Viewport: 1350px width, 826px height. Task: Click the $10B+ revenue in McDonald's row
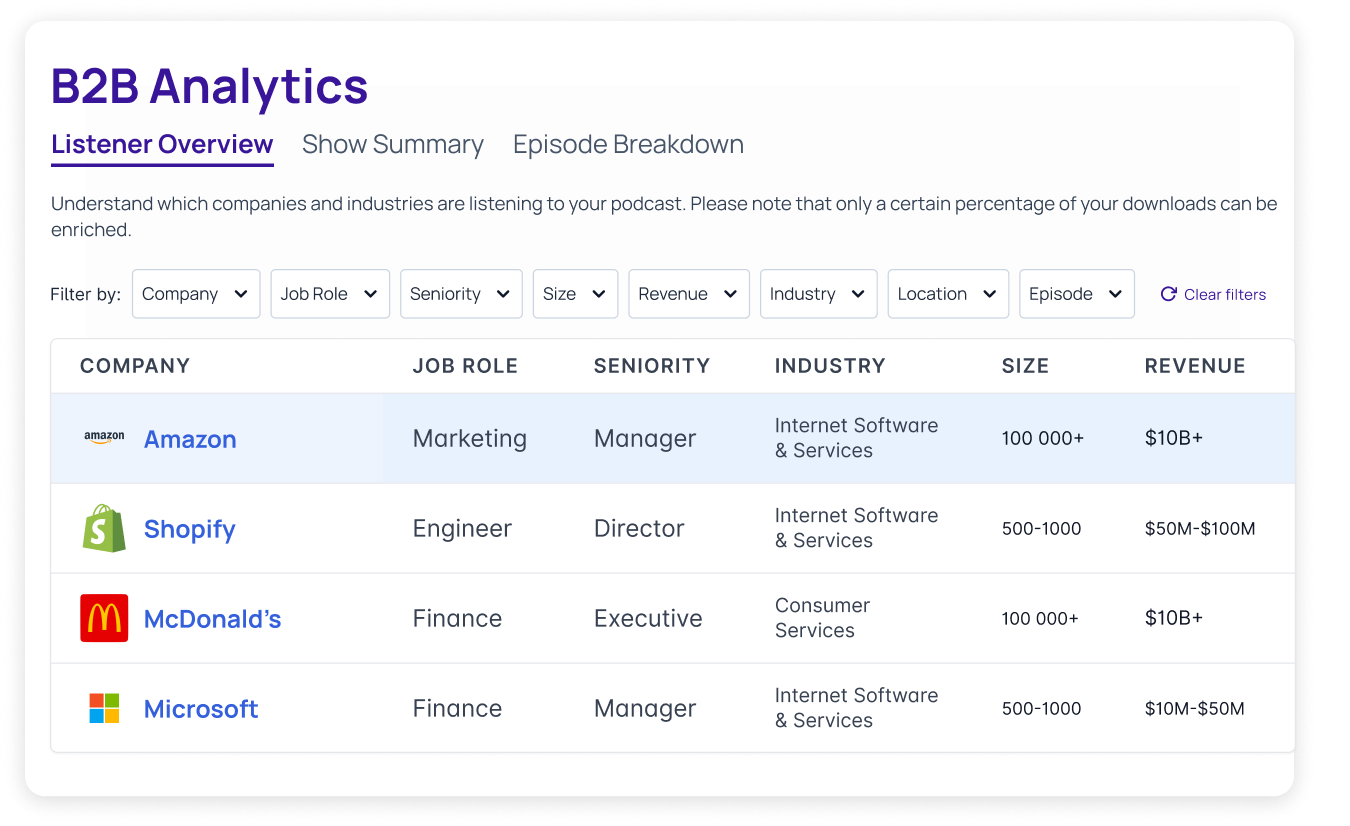(1174, 618)
